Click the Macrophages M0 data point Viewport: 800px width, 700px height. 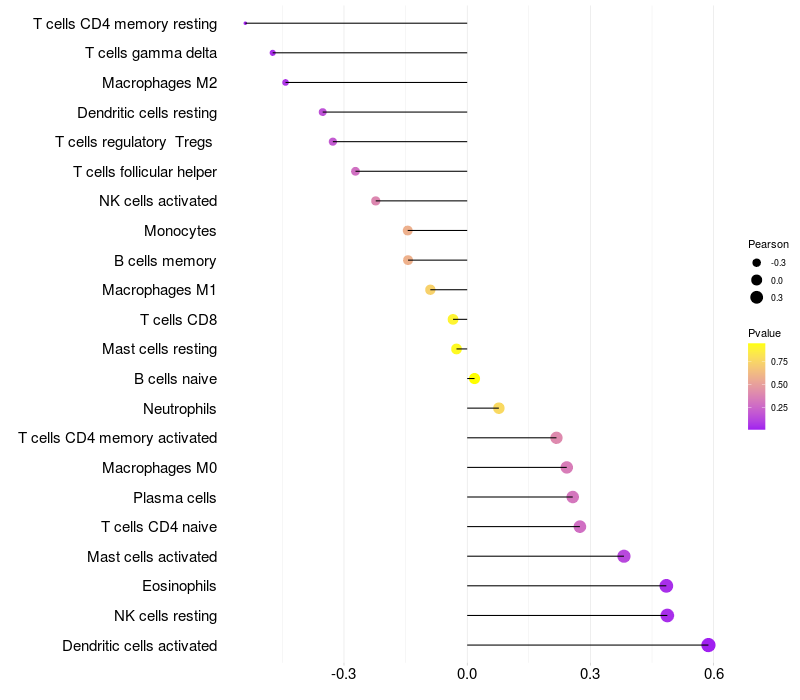click(567, 467)
